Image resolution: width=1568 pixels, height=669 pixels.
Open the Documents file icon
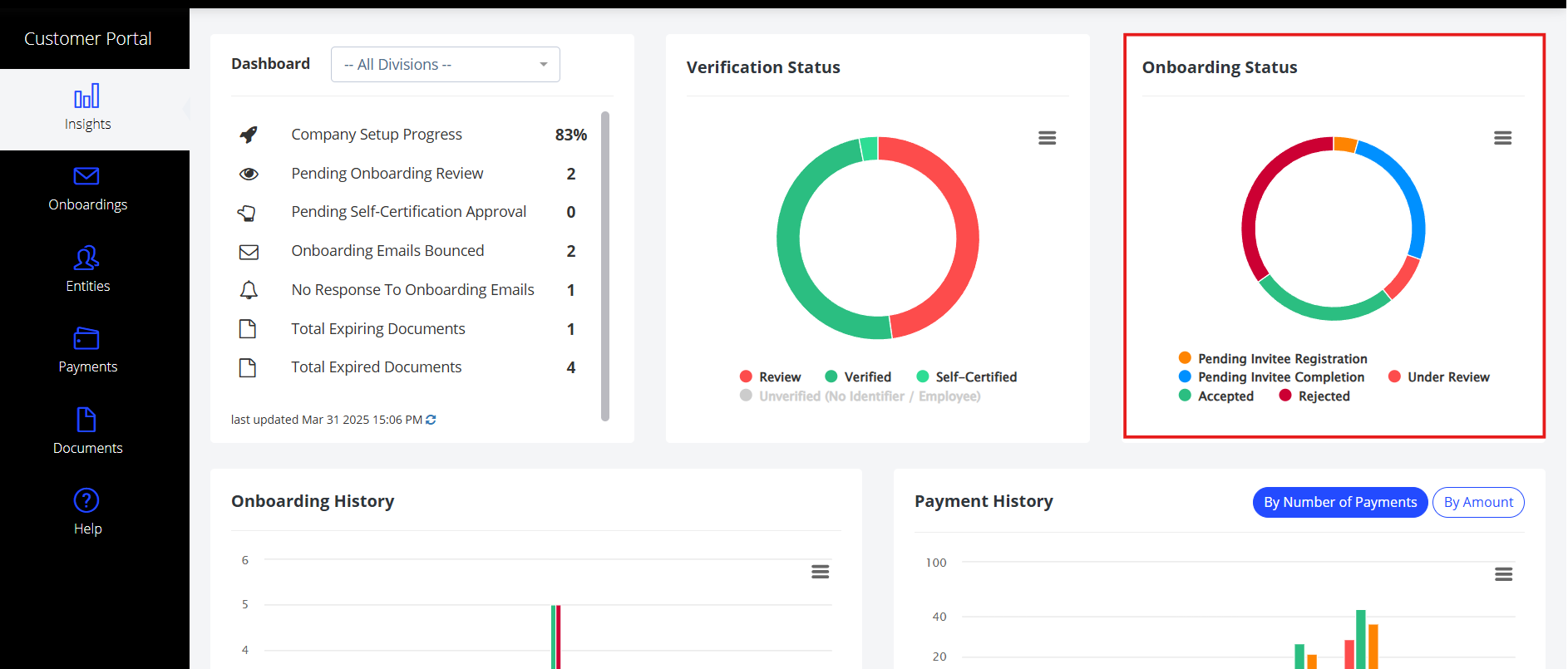click(86, 420)
